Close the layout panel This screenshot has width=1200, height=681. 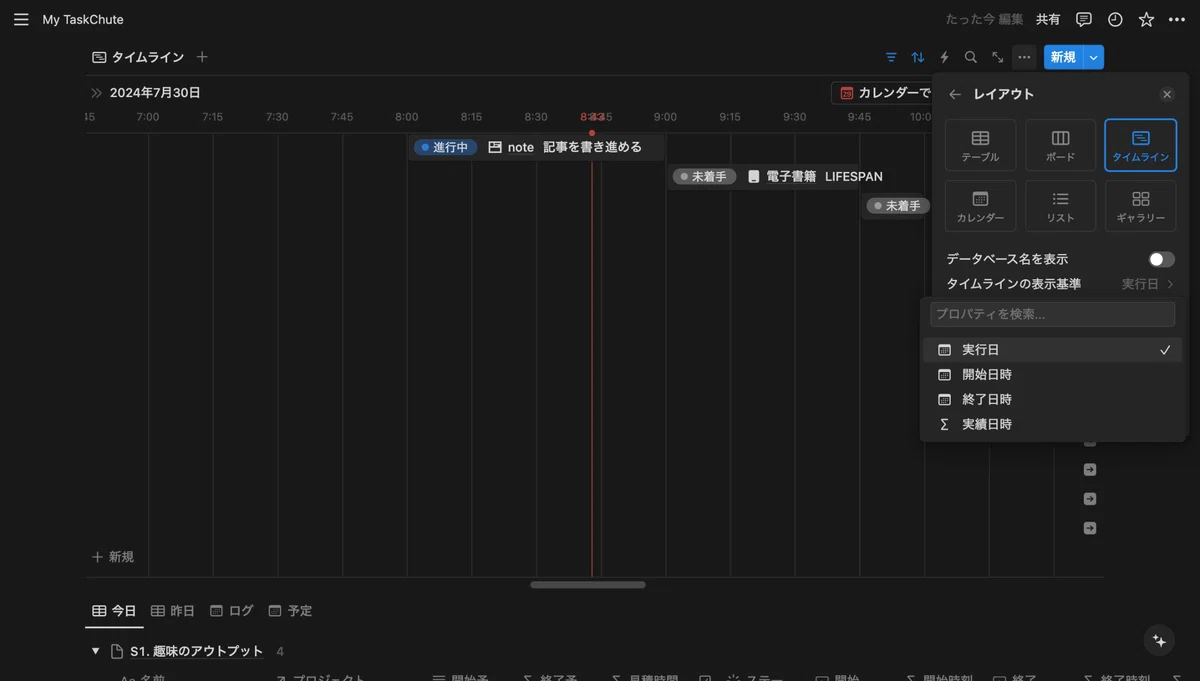pyautogui.click(x=1167, y=94)
